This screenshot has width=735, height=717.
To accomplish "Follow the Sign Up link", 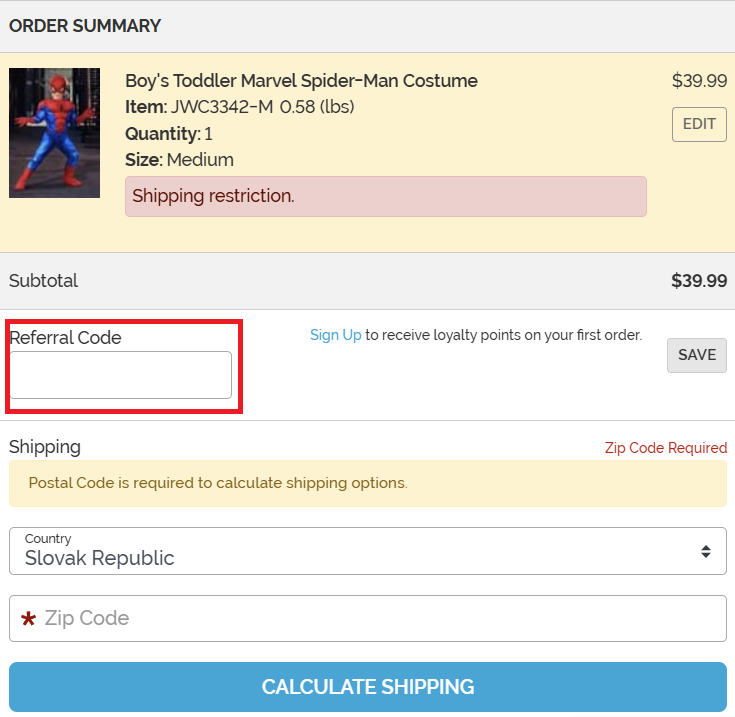I will (x=335, y=335).
